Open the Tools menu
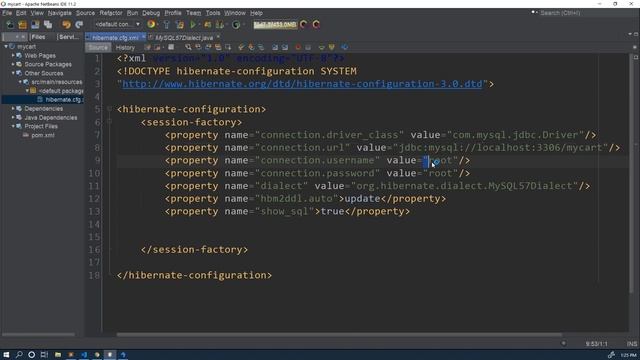This screenshot has width=640, height=360. (213, 13)
